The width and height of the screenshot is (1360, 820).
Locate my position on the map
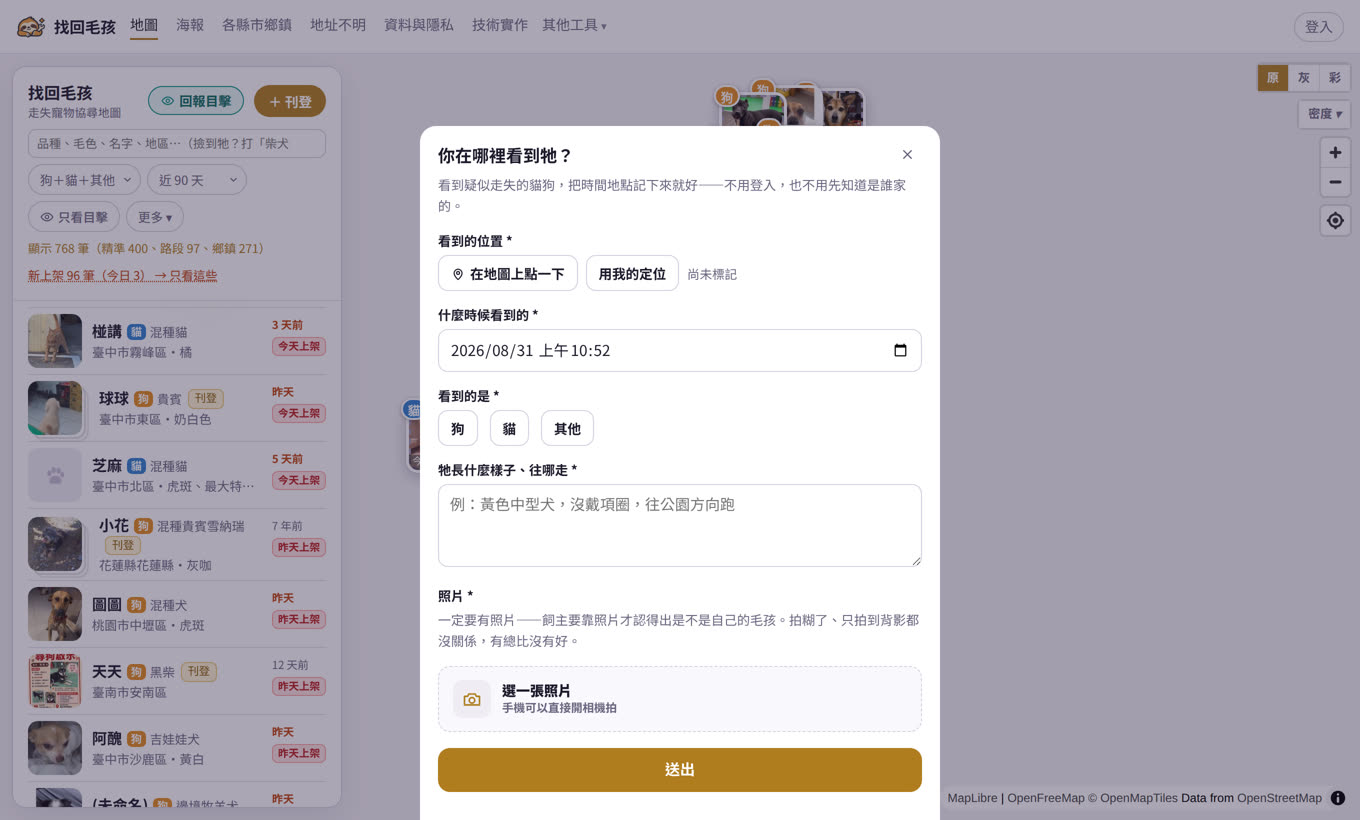[1335, 221]
